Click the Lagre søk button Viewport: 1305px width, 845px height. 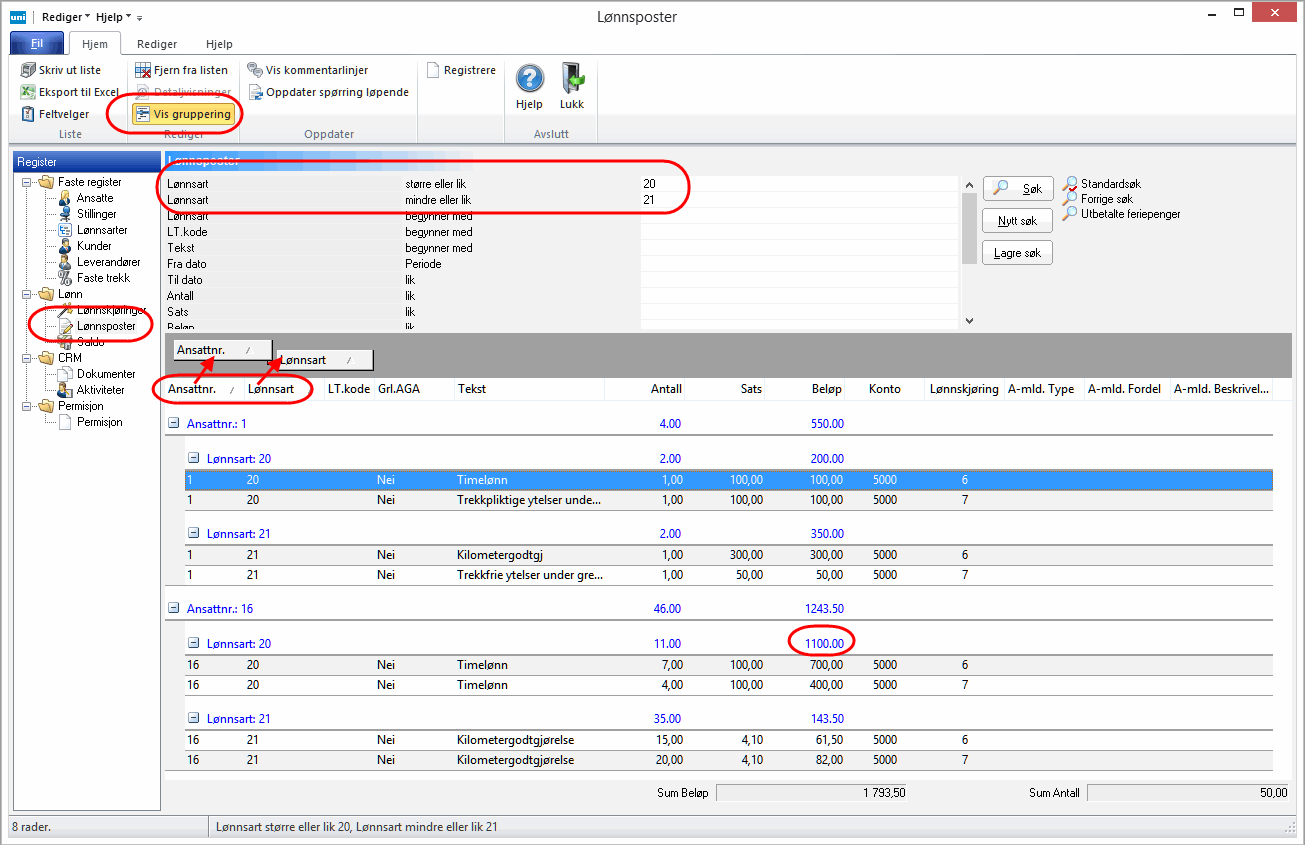click(1017, 253)
